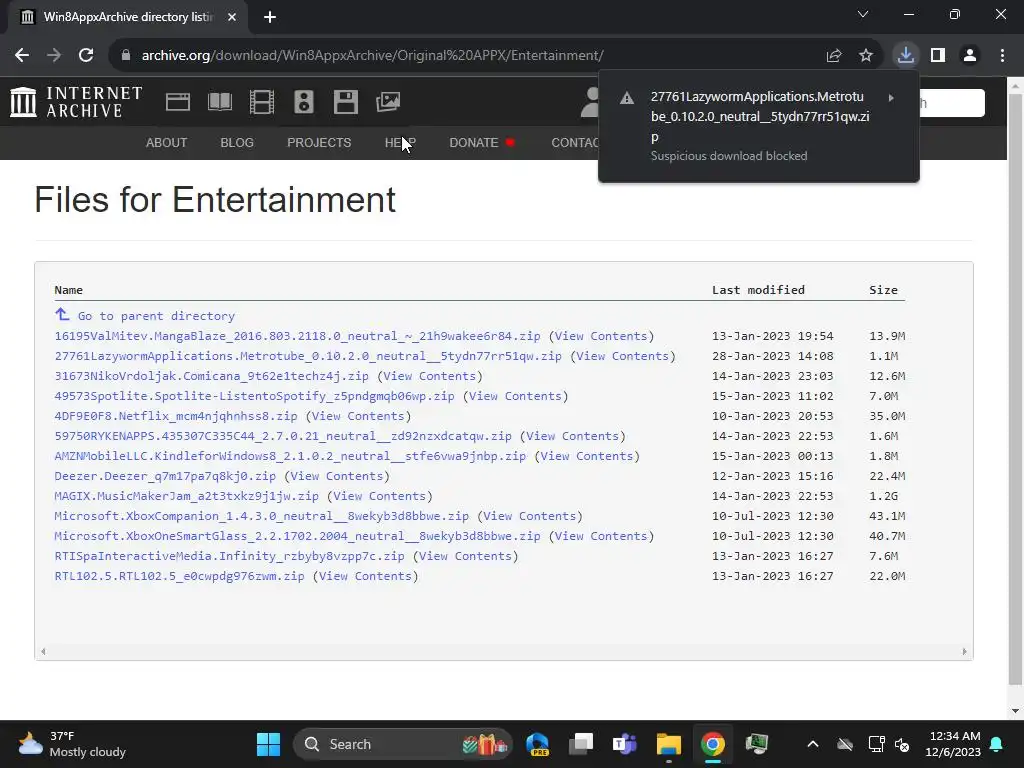Download the Netflix zip file

click(x=176, y=416)
